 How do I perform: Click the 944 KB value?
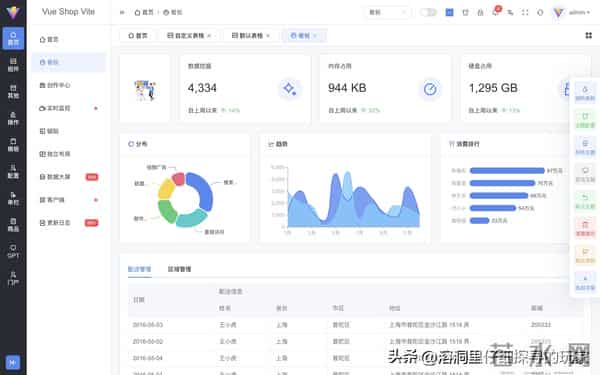[x=347, y=88]
